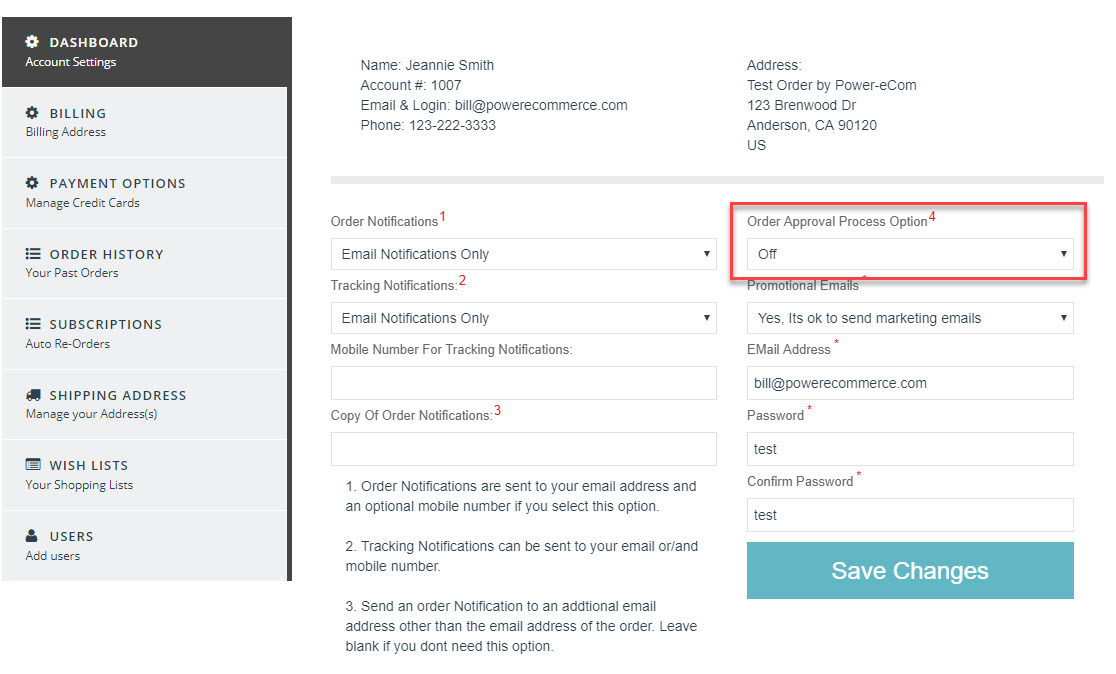Open Your Past Orders menu entry

(x=72, y=273)
